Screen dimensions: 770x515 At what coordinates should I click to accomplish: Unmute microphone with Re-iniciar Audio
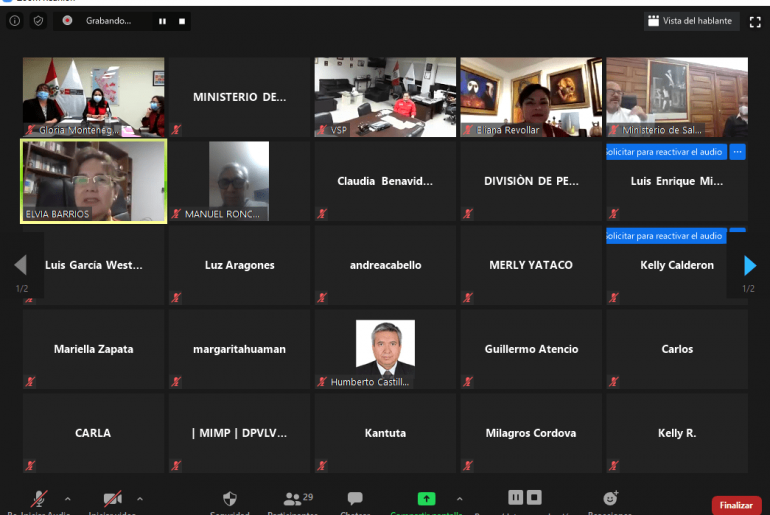pos(40,499)
